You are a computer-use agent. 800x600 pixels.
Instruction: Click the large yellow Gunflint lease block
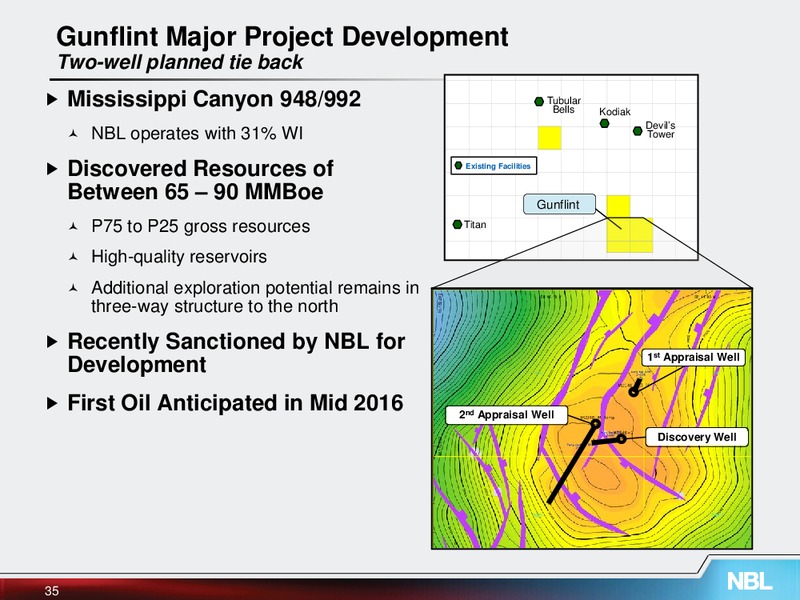[x=630, y=235]
